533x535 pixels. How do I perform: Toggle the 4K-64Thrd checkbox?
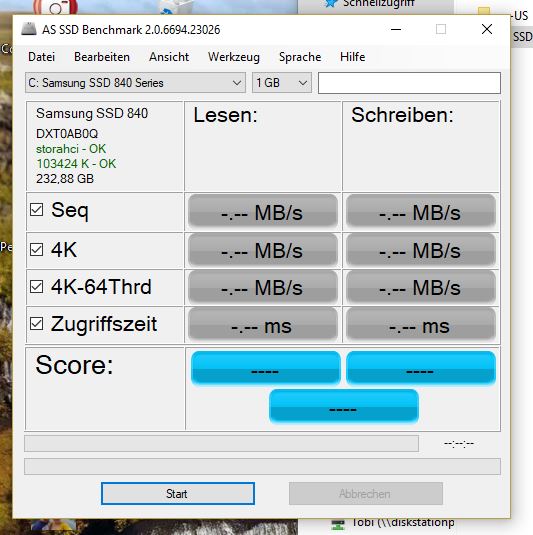point(37,287)
